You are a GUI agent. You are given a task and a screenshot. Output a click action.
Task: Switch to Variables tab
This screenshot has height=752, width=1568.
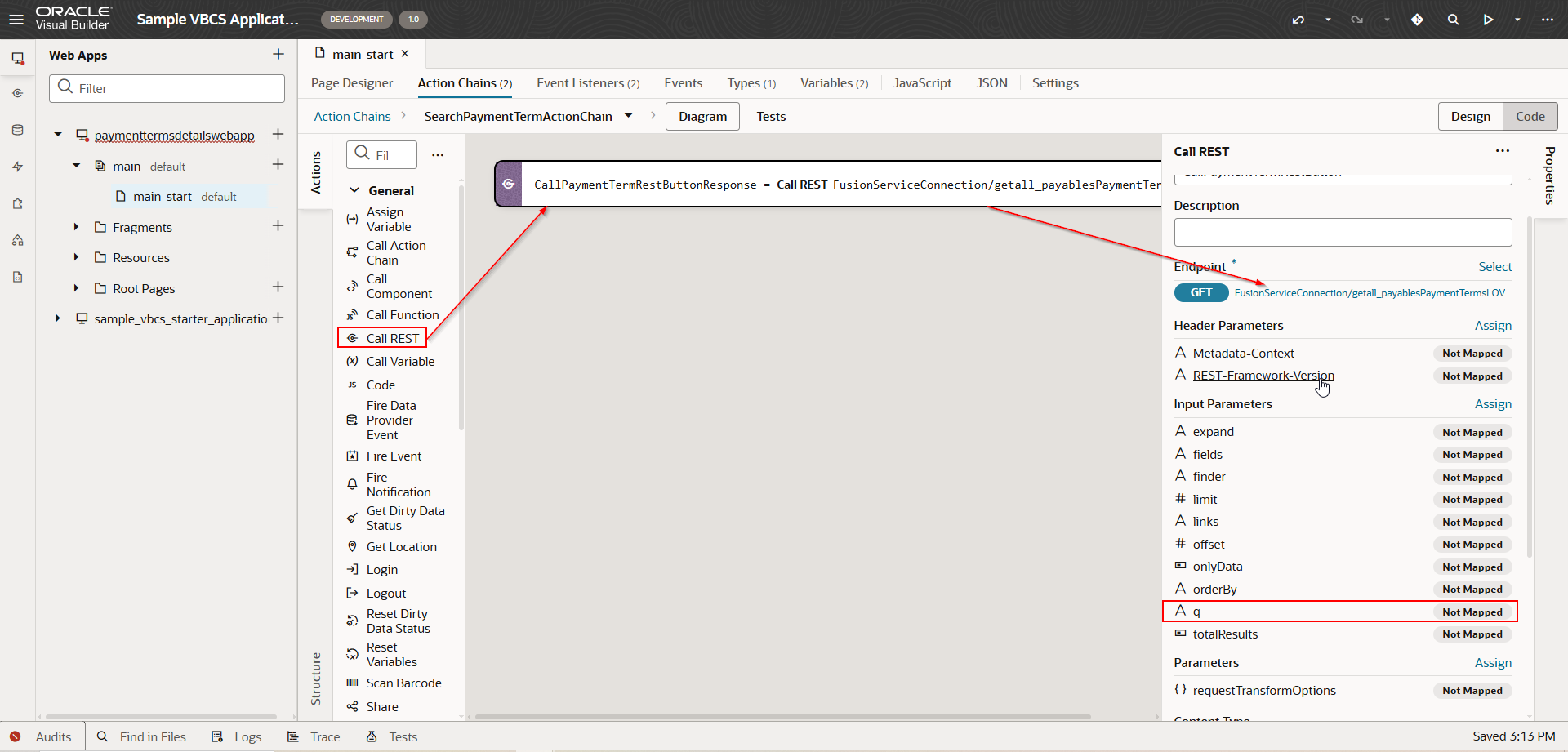(x=835, y=83)
